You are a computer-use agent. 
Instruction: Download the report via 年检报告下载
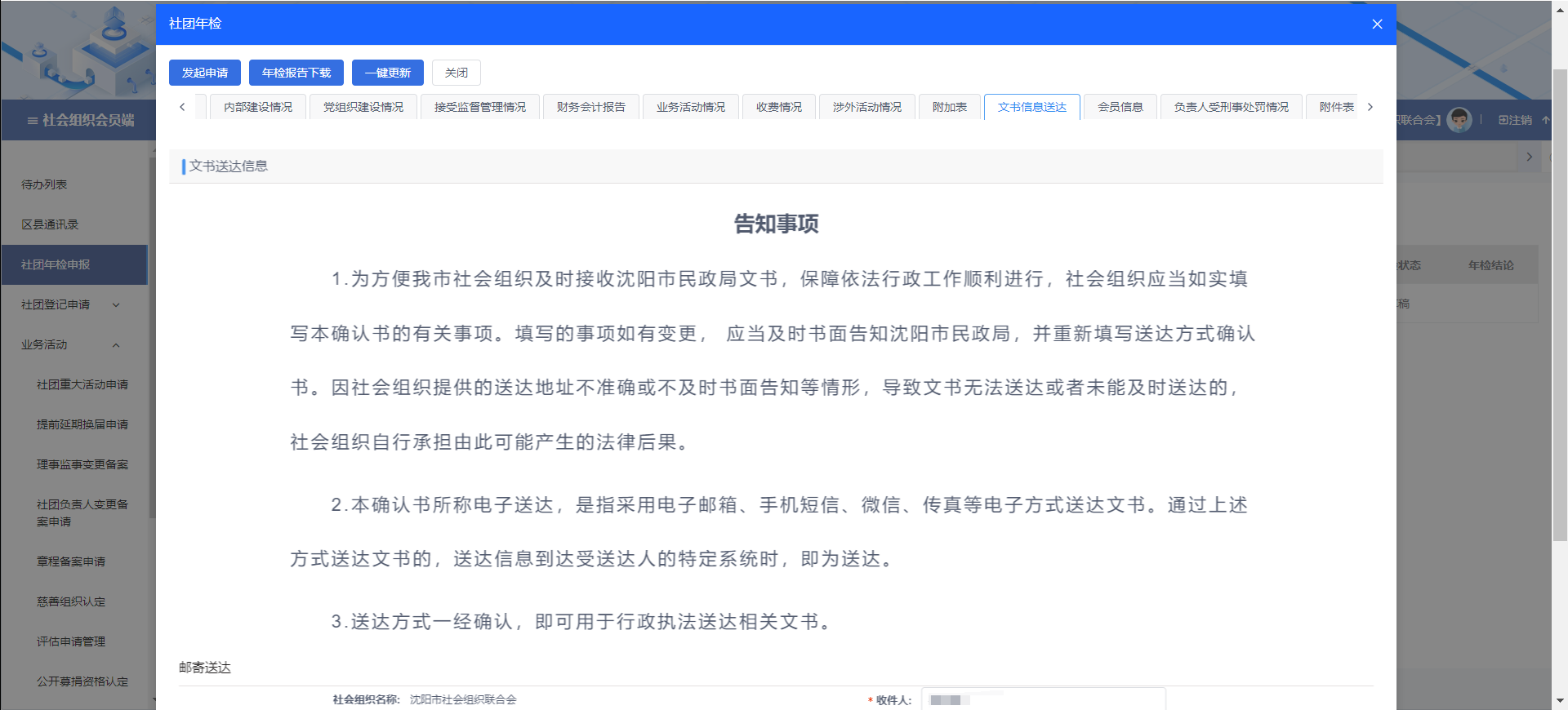click(296, 73)
